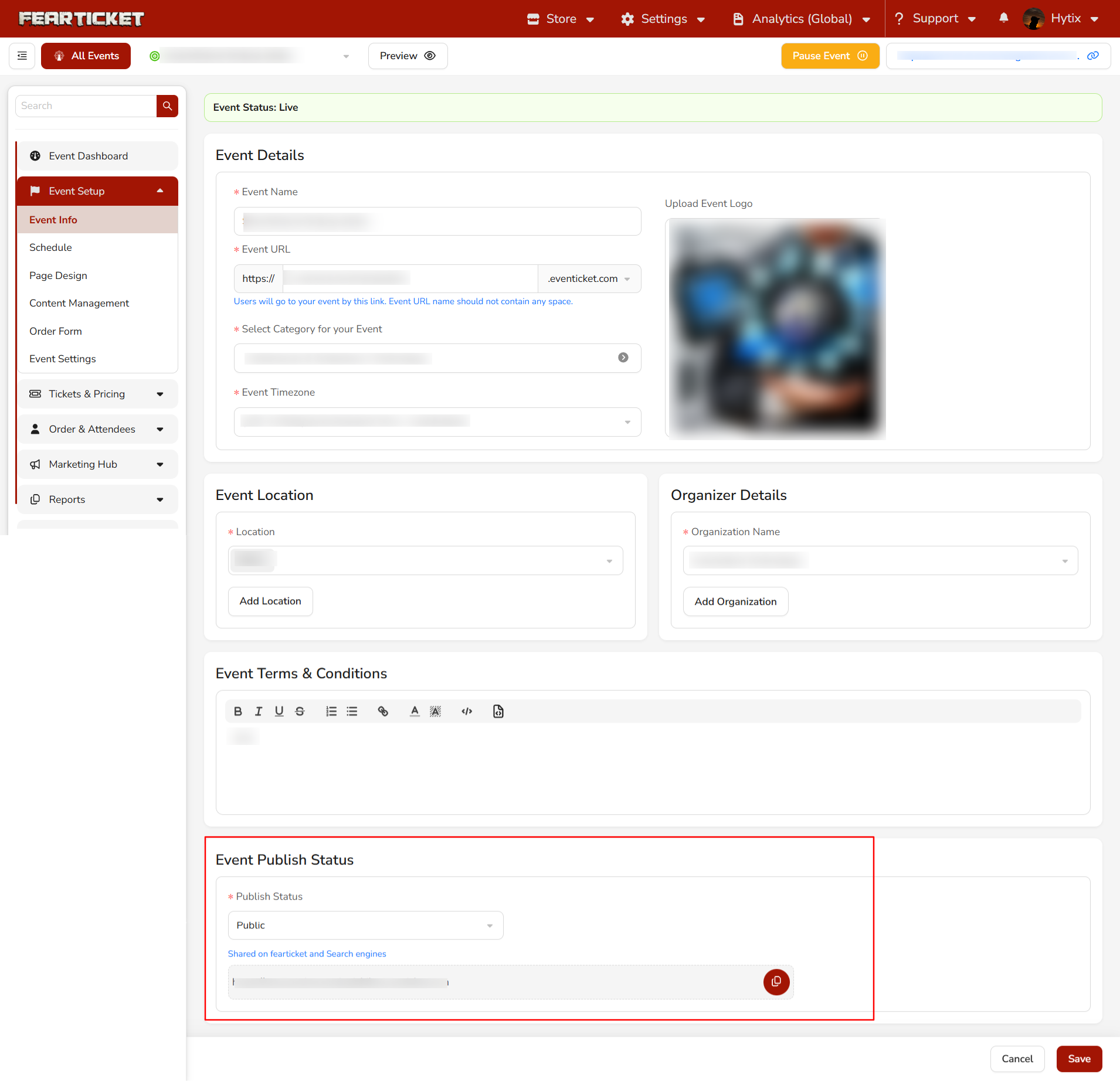
Task: Go to Page Design
Action: (x=97, y=275)
